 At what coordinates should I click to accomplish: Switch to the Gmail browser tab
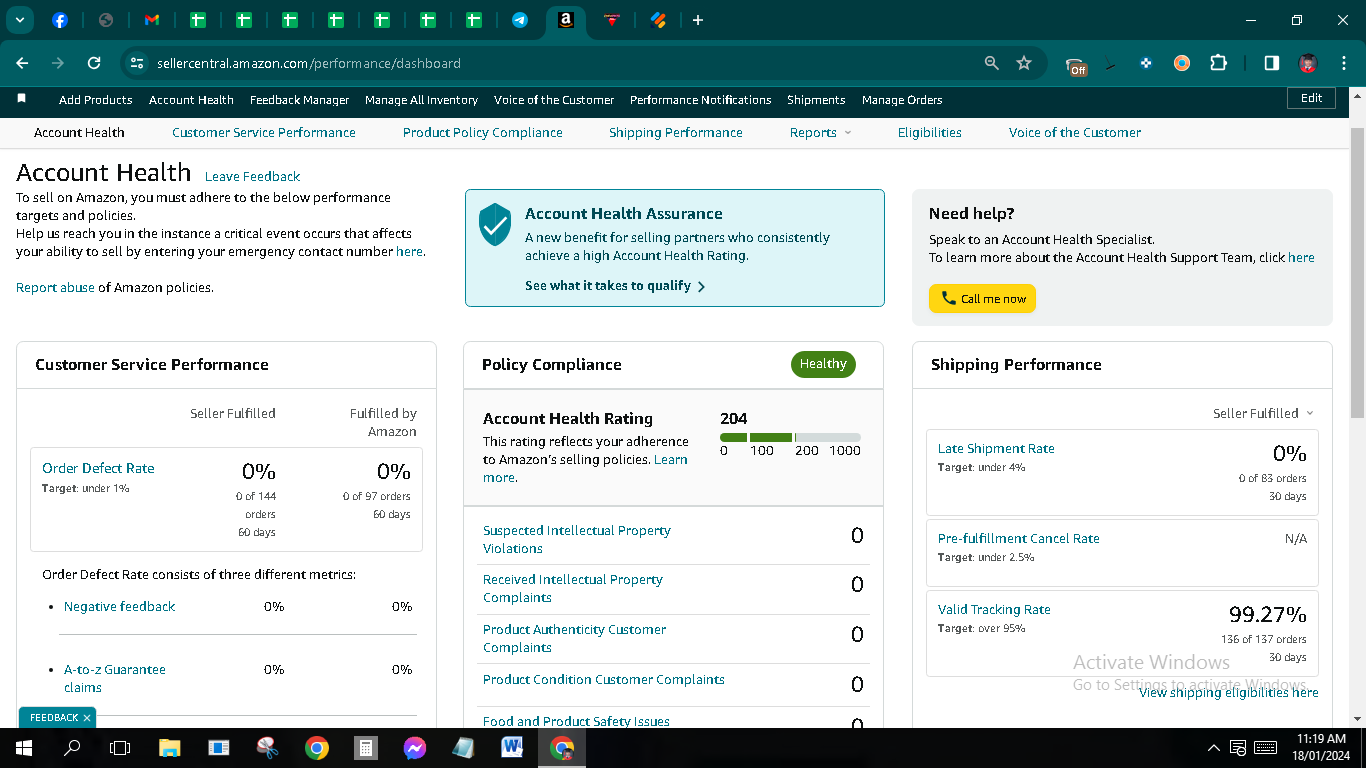(x=152, y=20)
